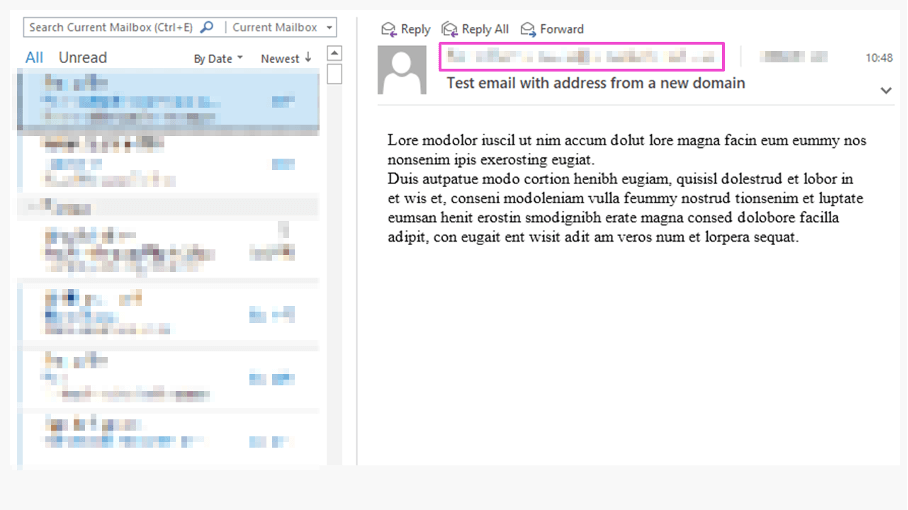908x510 pixels.
Task: Click the search magnifier icon
Action: (207, 27)
